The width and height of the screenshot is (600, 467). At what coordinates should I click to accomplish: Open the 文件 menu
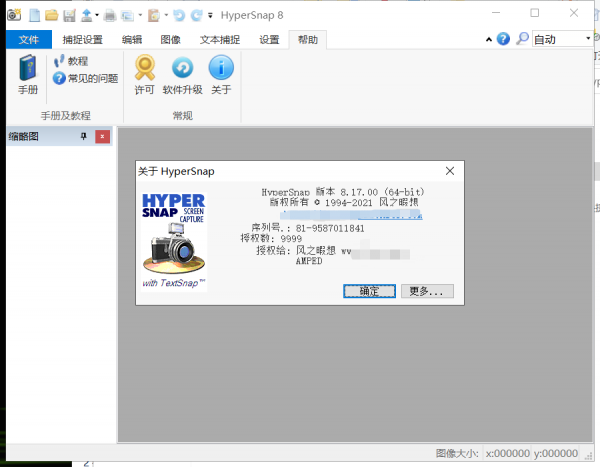click(29, 39)
